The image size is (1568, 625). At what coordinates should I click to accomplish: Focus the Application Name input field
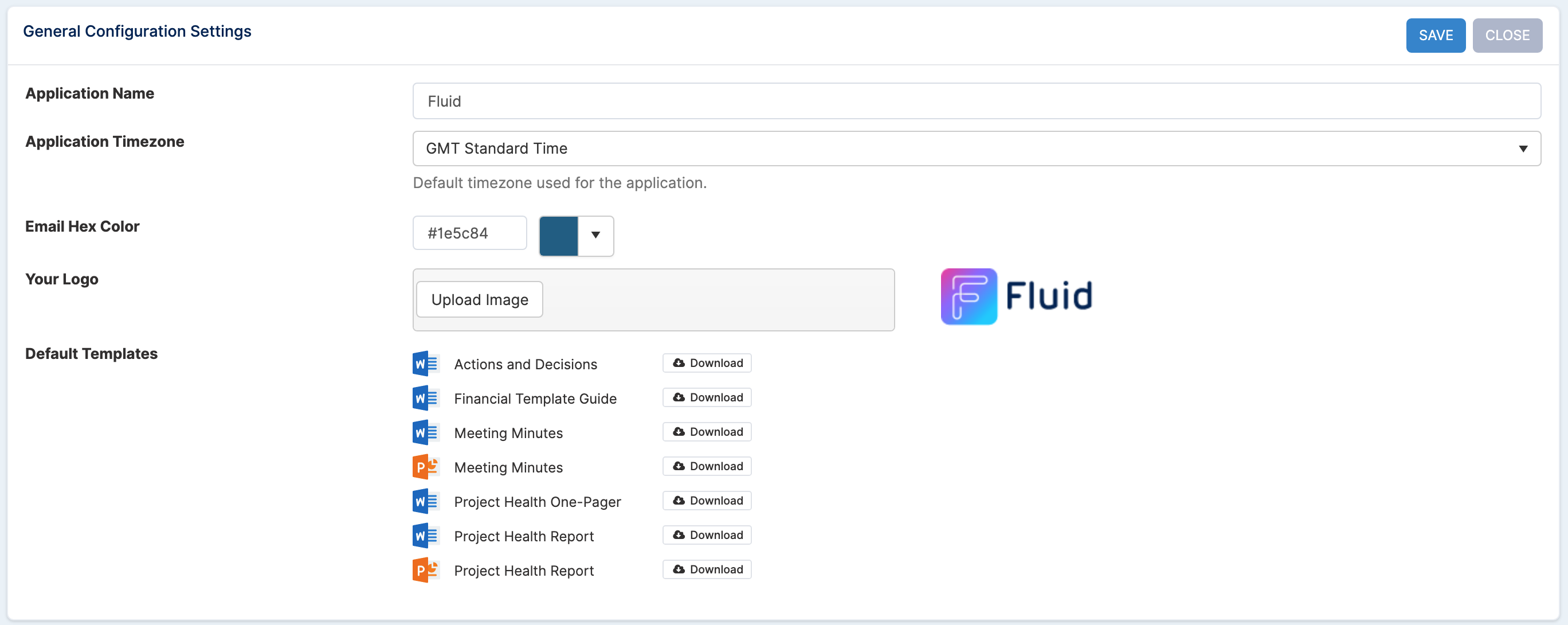pyautogui.click(x=977, y=101)
